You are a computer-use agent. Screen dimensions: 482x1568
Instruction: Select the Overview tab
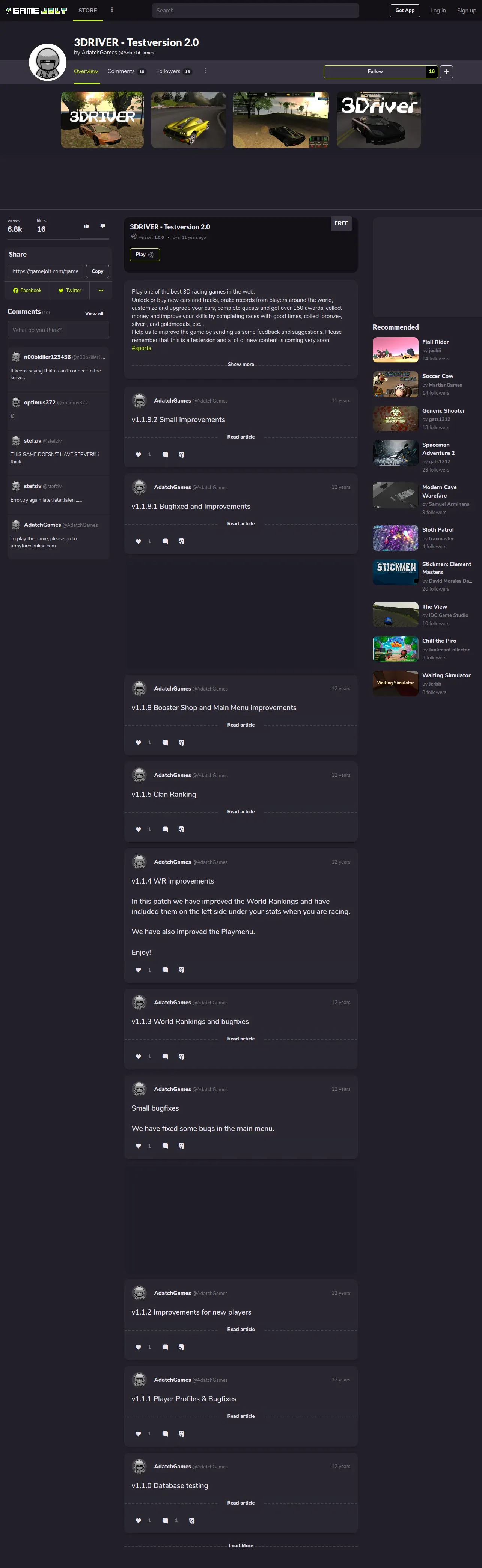(x=86, y=71)
